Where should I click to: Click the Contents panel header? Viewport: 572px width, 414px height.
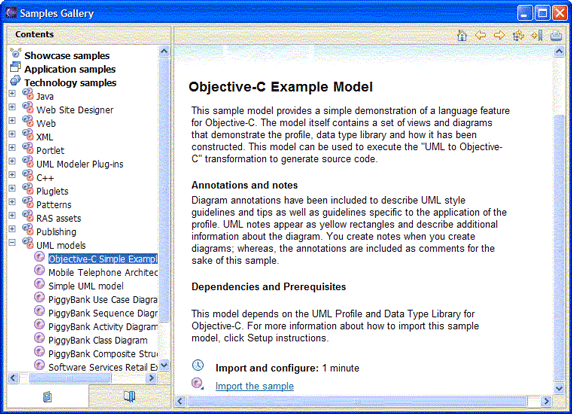(x=34, y=34)
